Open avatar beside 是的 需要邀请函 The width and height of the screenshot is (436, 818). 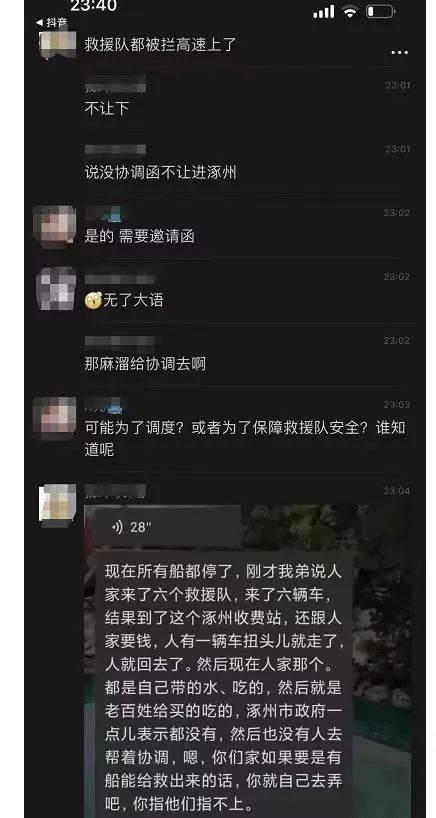pos(54,226)
